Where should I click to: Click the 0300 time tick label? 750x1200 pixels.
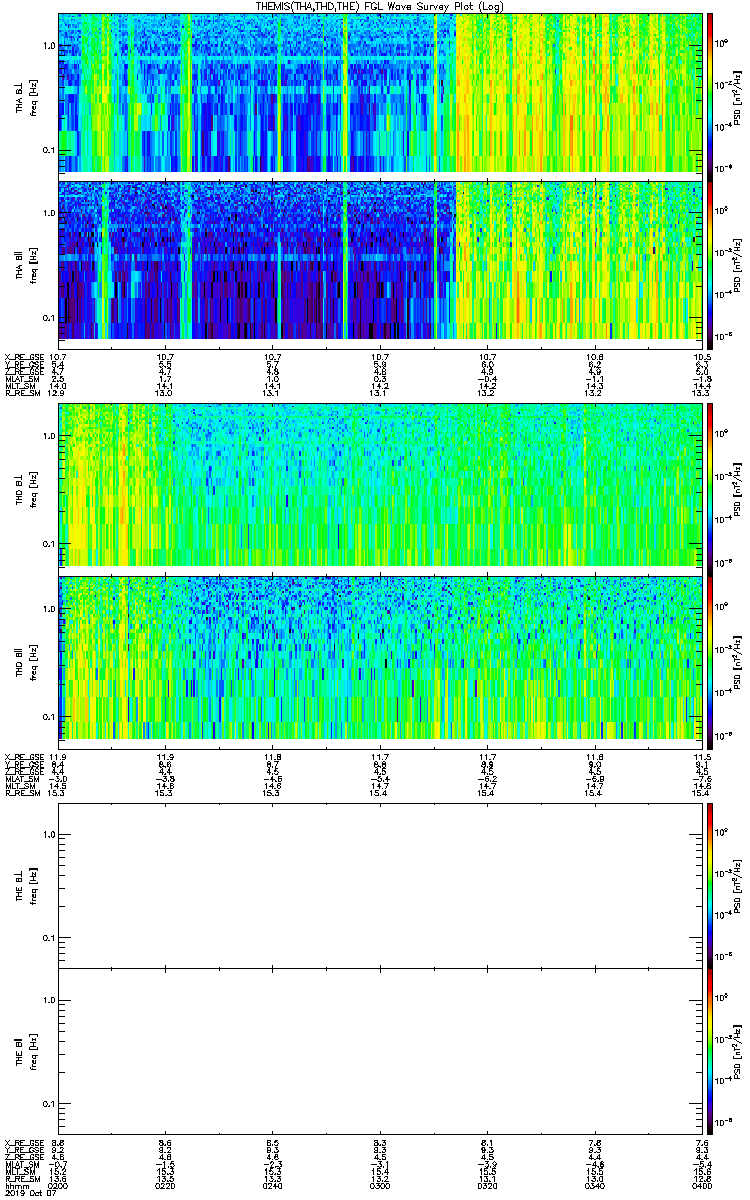(380, 1185)
